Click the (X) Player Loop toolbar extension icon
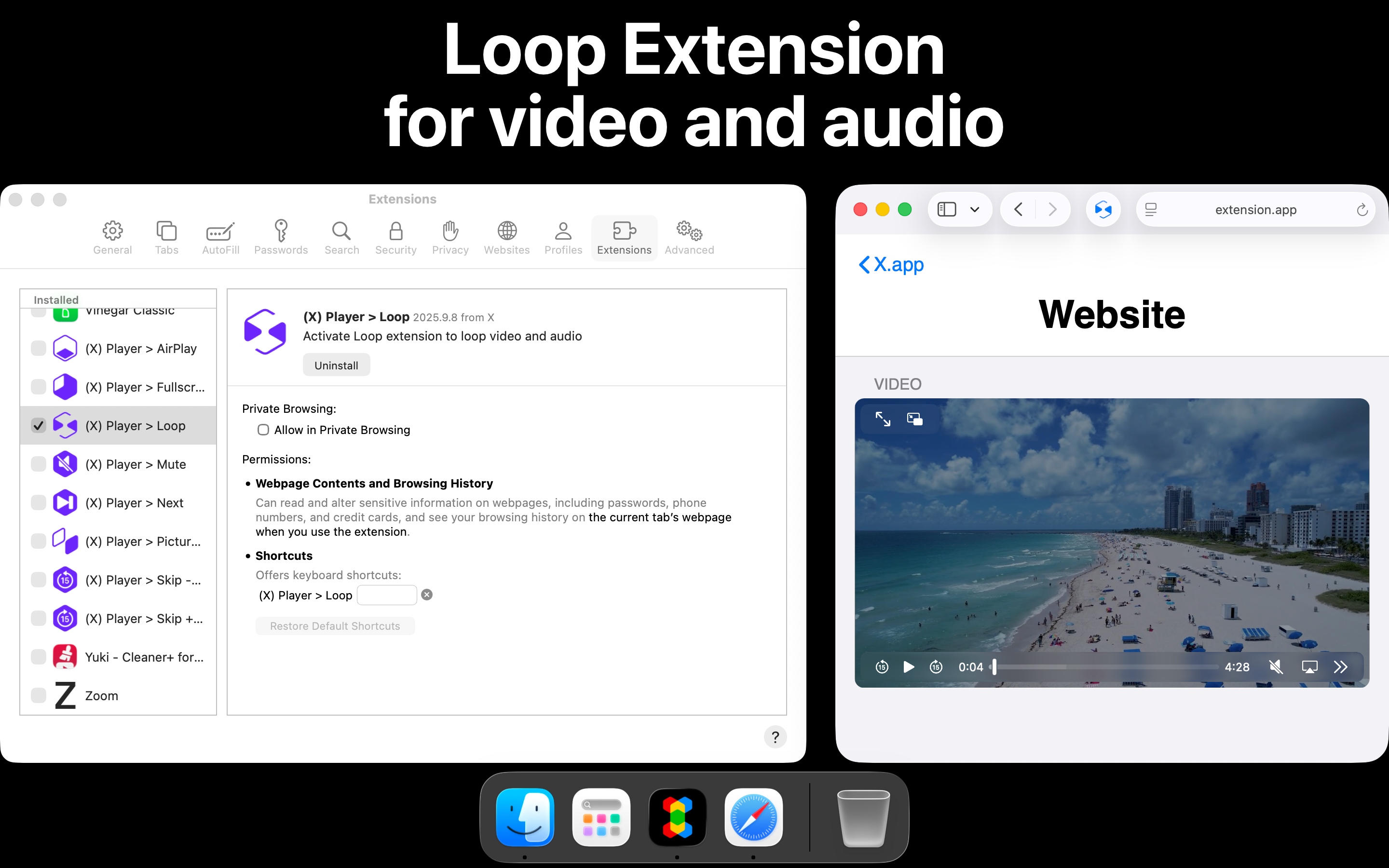Viewport: 1389px width, 868px height. click(1103, 210)
